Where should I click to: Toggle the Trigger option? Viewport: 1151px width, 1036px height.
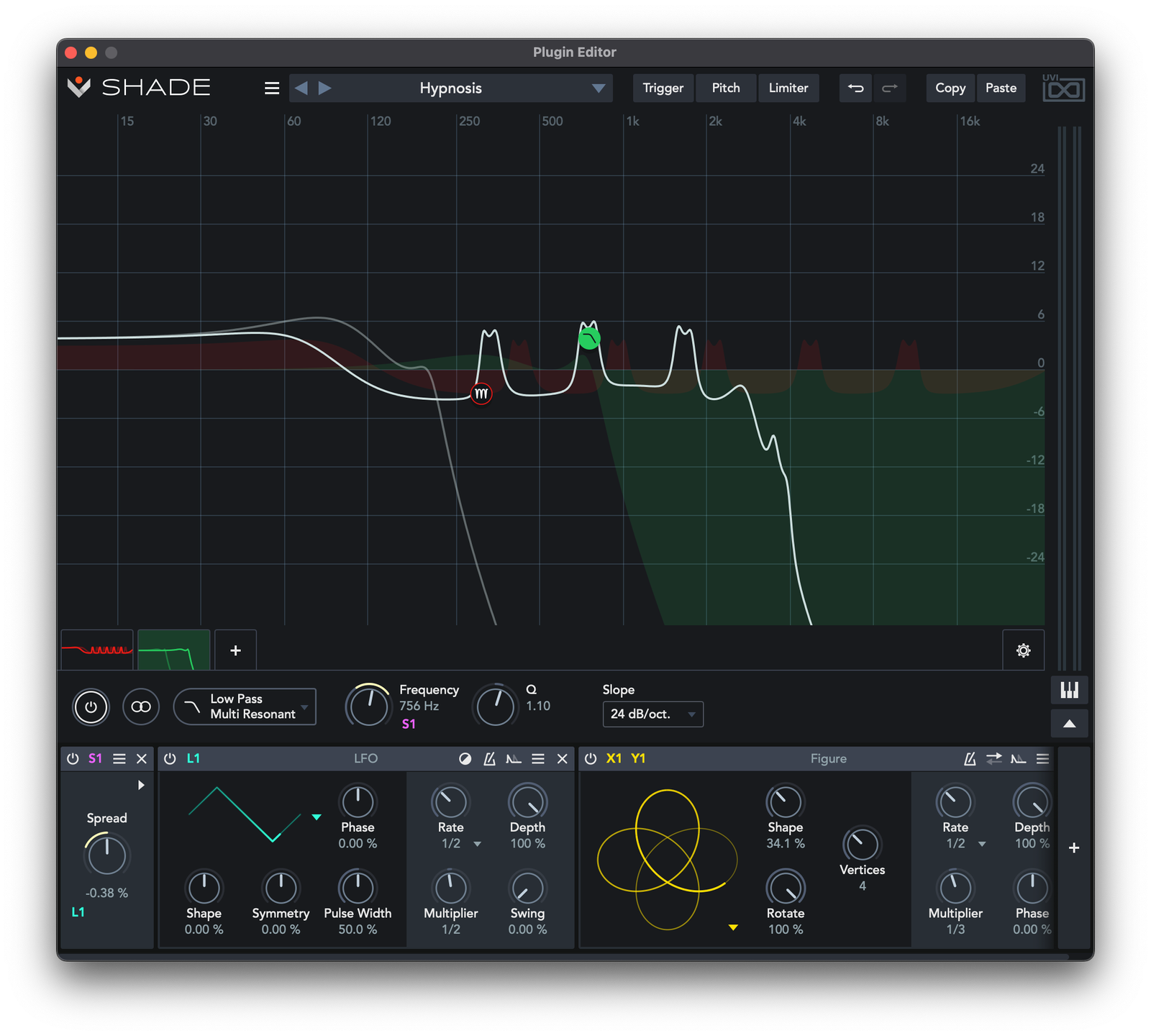click(x=663, y=88)
